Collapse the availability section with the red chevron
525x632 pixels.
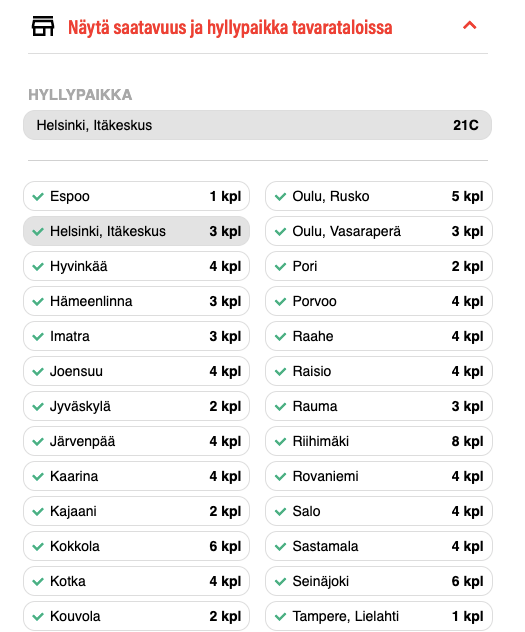point(469,26)
